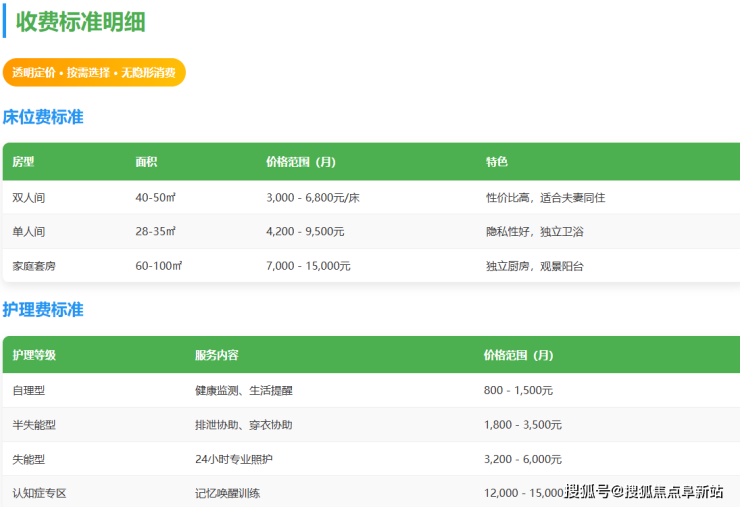Screen dimensions: 740x507
Task: Click the 房型 column header
Action: 23,162
